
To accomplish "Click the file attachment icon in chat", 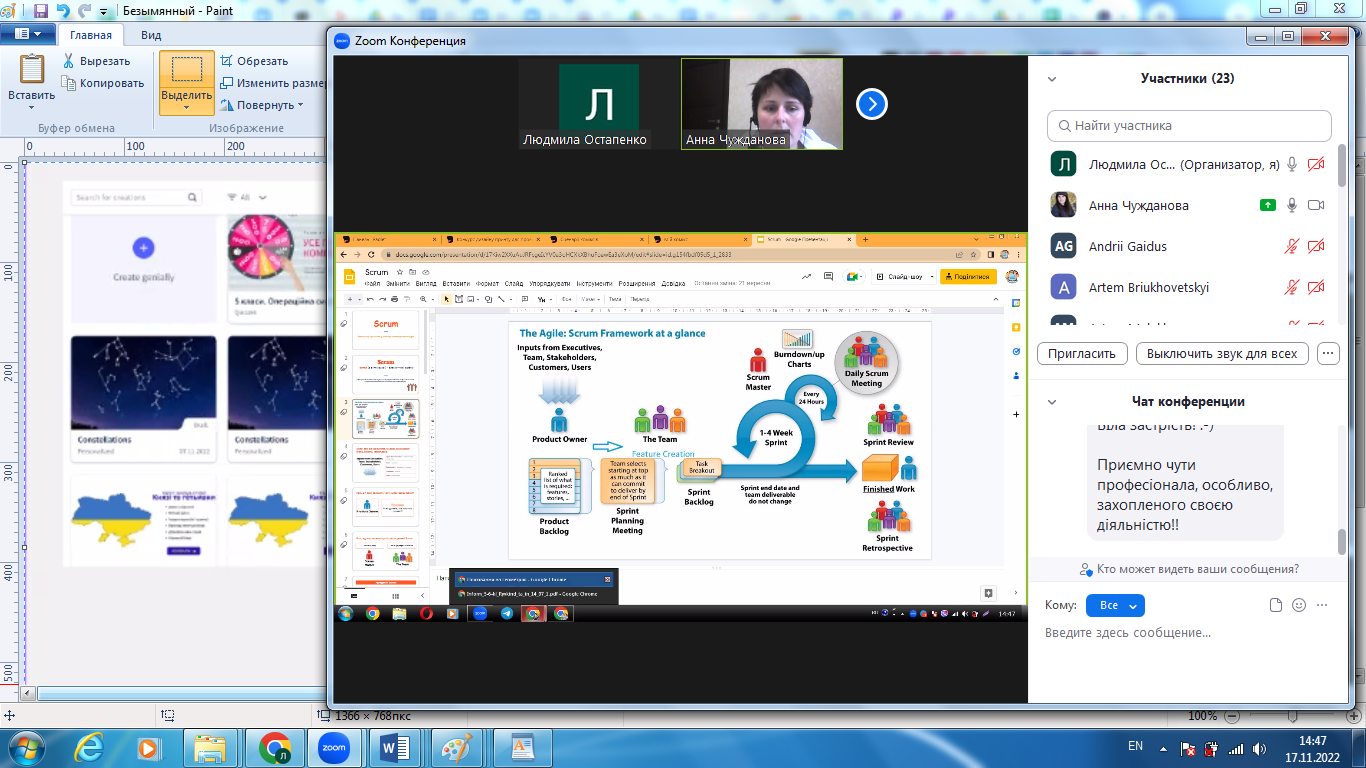I will [1275, 605].
